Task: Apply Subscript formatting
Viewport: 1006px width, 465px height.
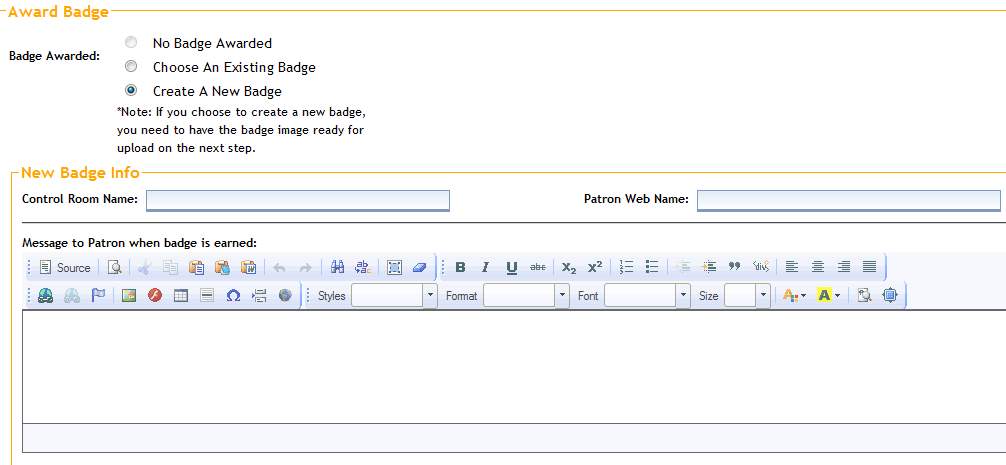Action: 568,267
